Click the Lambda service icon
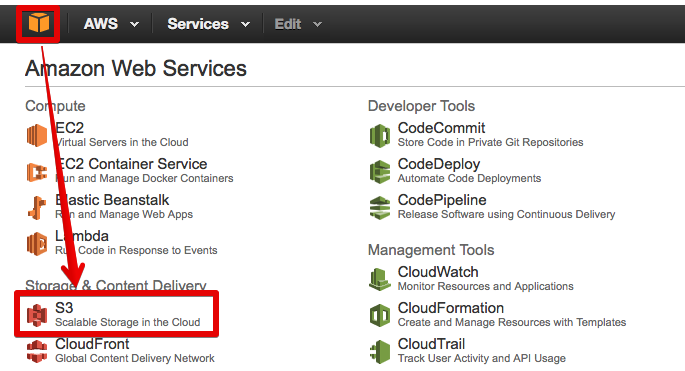The height and width of the screenshot is (371, 685). pos(37,243)
